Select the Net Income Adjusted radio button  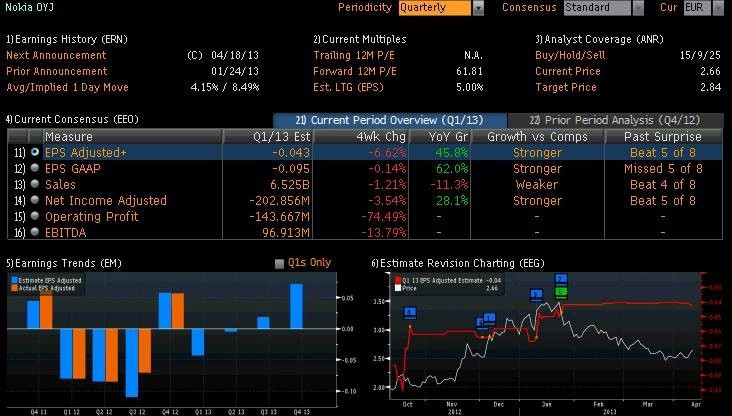(35, 200)
